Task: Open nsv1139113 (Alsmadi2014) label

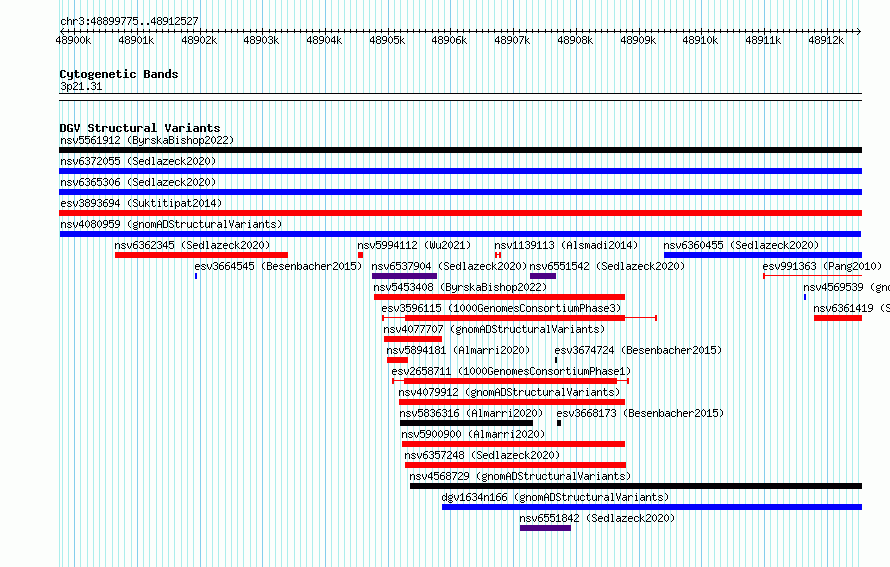Action: coord(566,245)
